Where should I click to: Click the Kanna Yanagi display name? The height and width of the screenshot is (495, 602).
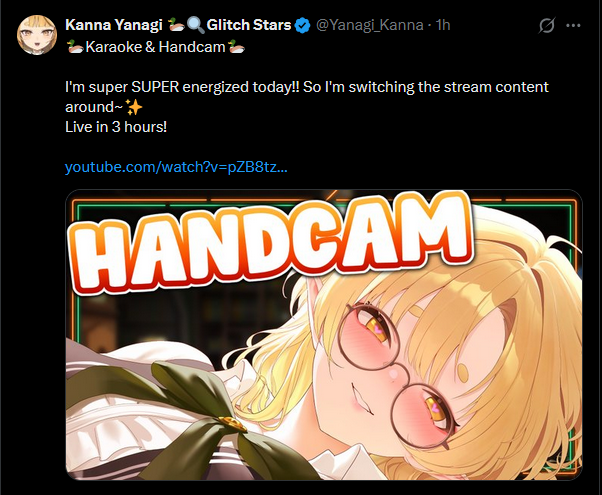114,25
